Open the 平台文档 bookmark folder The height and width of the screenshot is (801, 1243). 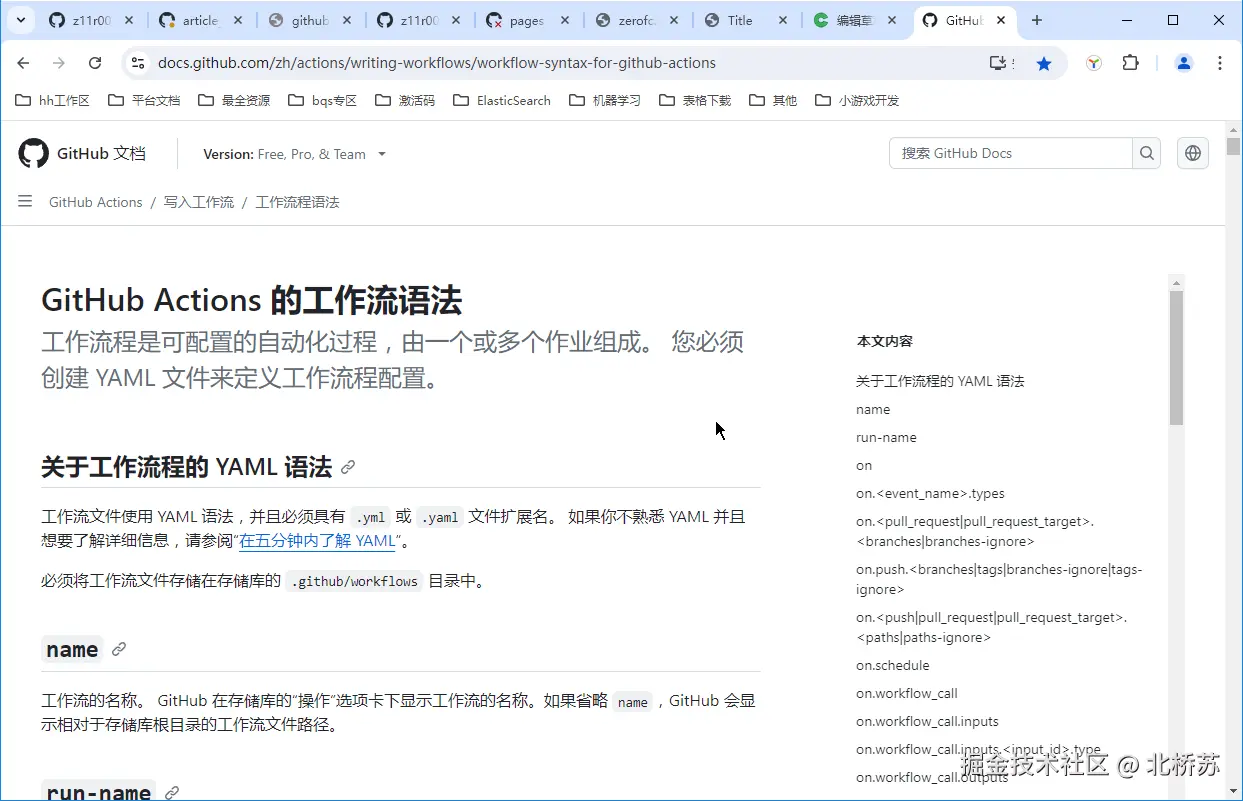pos(144,100)
